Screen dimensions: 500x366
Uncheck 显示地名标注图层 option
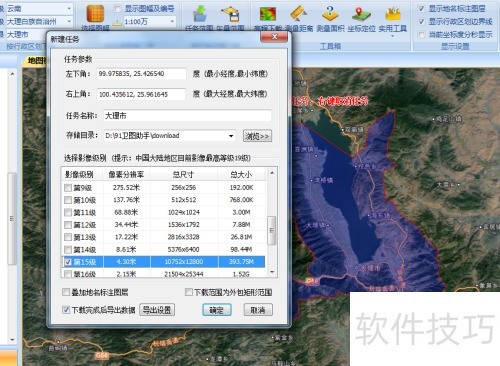click(x=421, y=9)
